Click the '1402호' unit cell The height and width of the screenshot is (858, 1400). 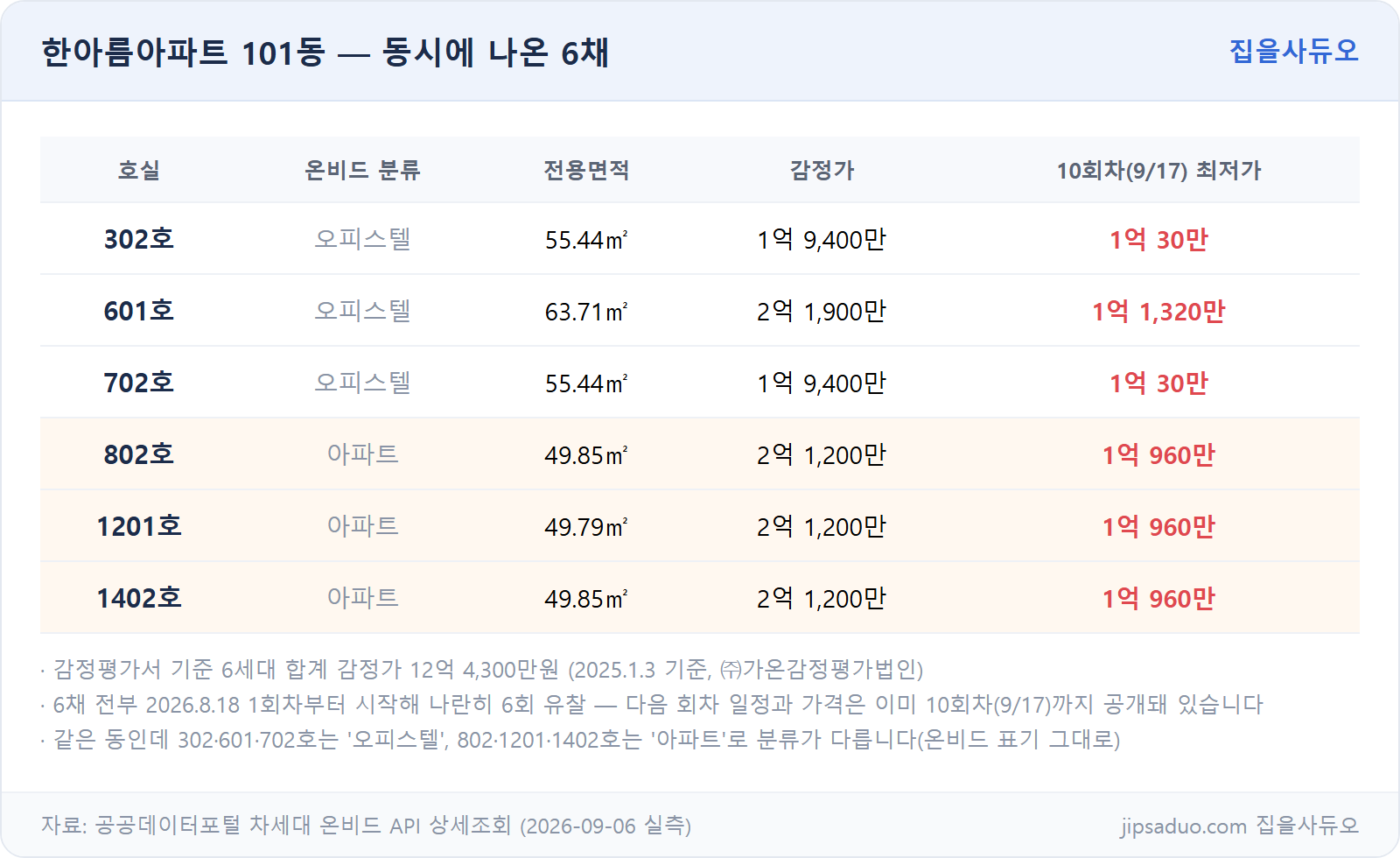coord(139,598)
